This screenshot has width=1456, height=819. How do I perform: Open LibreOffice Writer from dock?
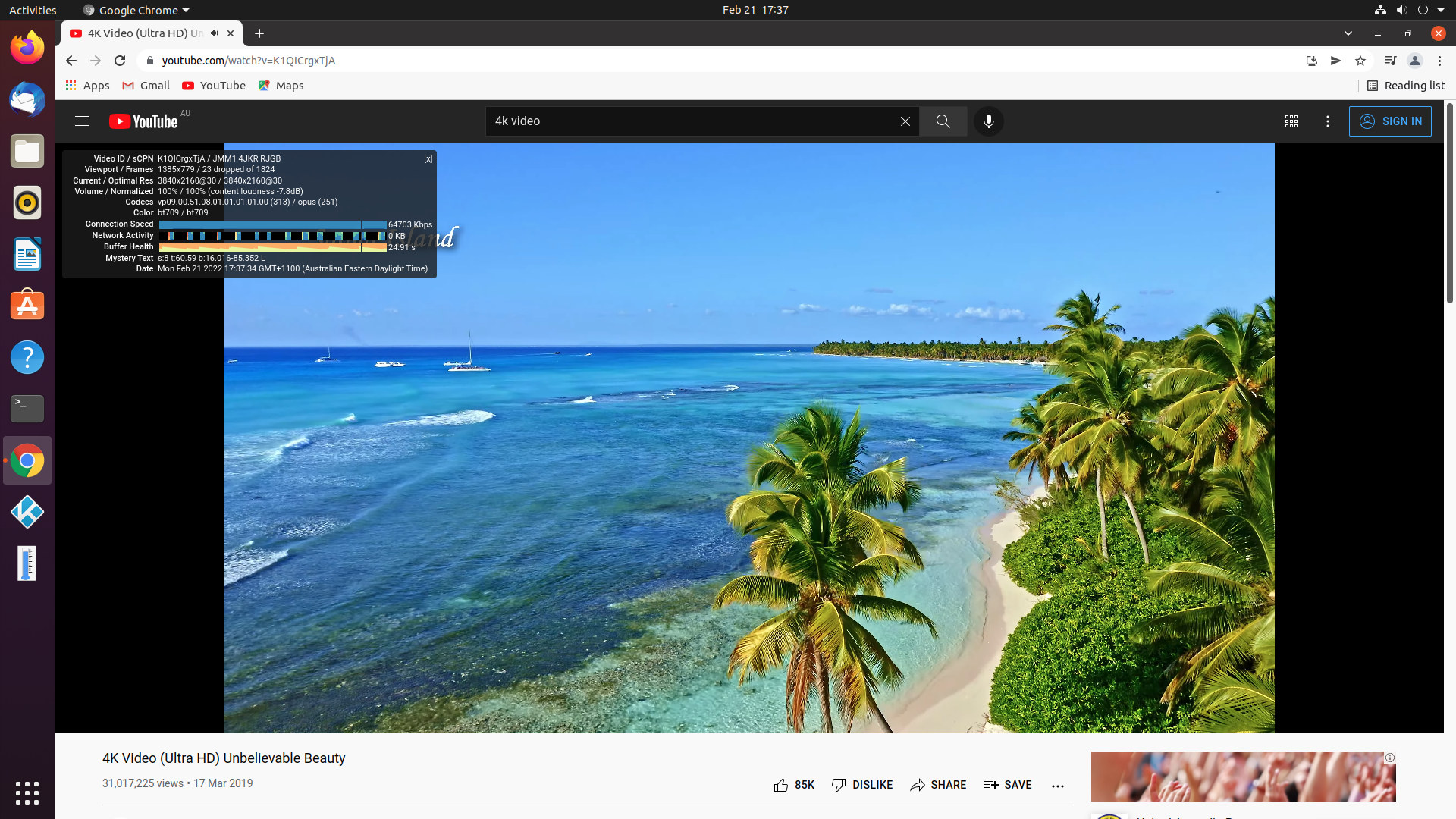coord(27,254)
